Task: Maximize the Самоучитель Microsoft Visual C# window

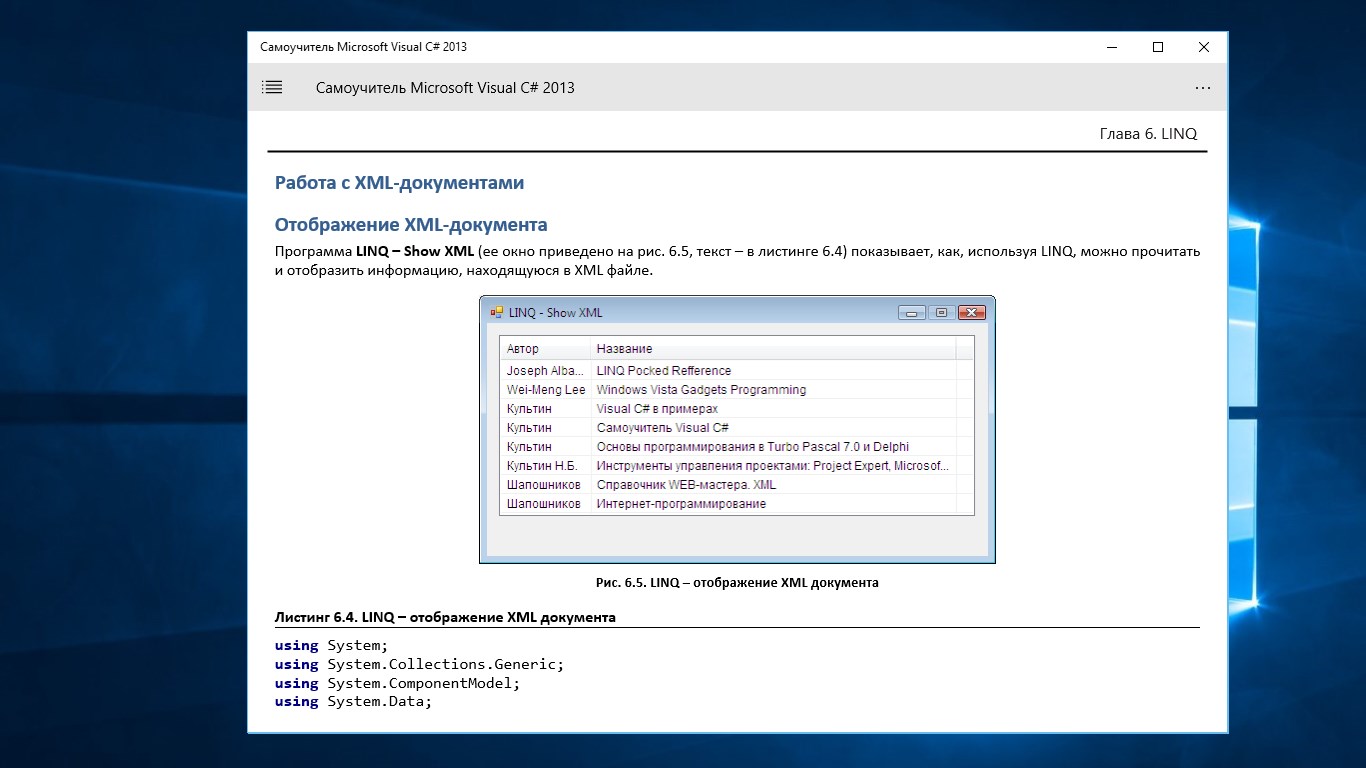Action: [x=1158, y=47]
